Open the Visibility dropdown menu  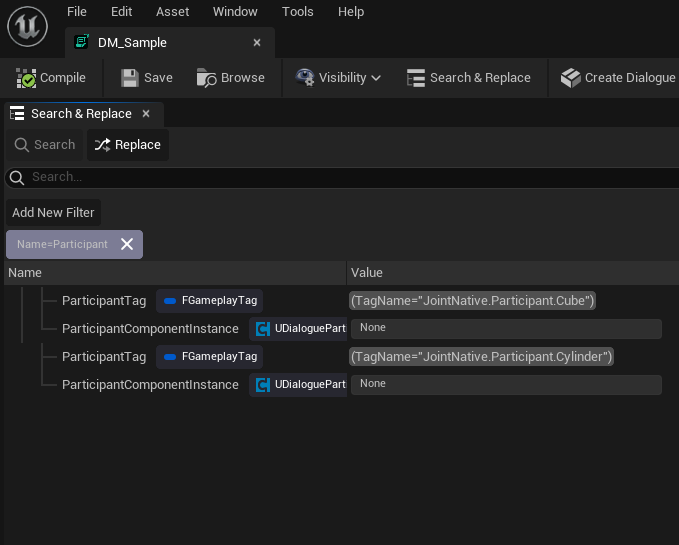coord(338,78)
